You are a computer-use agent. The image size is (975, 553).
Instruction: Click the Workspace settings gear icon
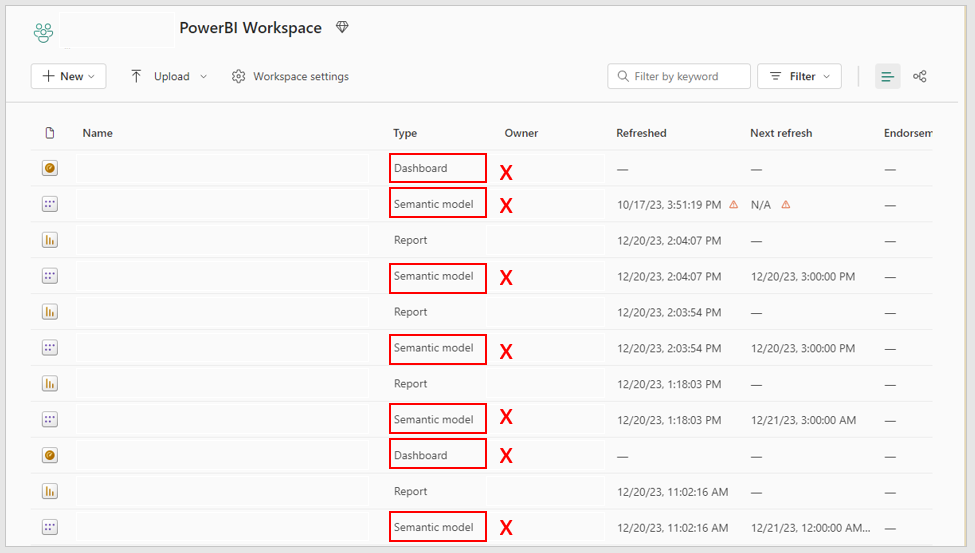238,77
